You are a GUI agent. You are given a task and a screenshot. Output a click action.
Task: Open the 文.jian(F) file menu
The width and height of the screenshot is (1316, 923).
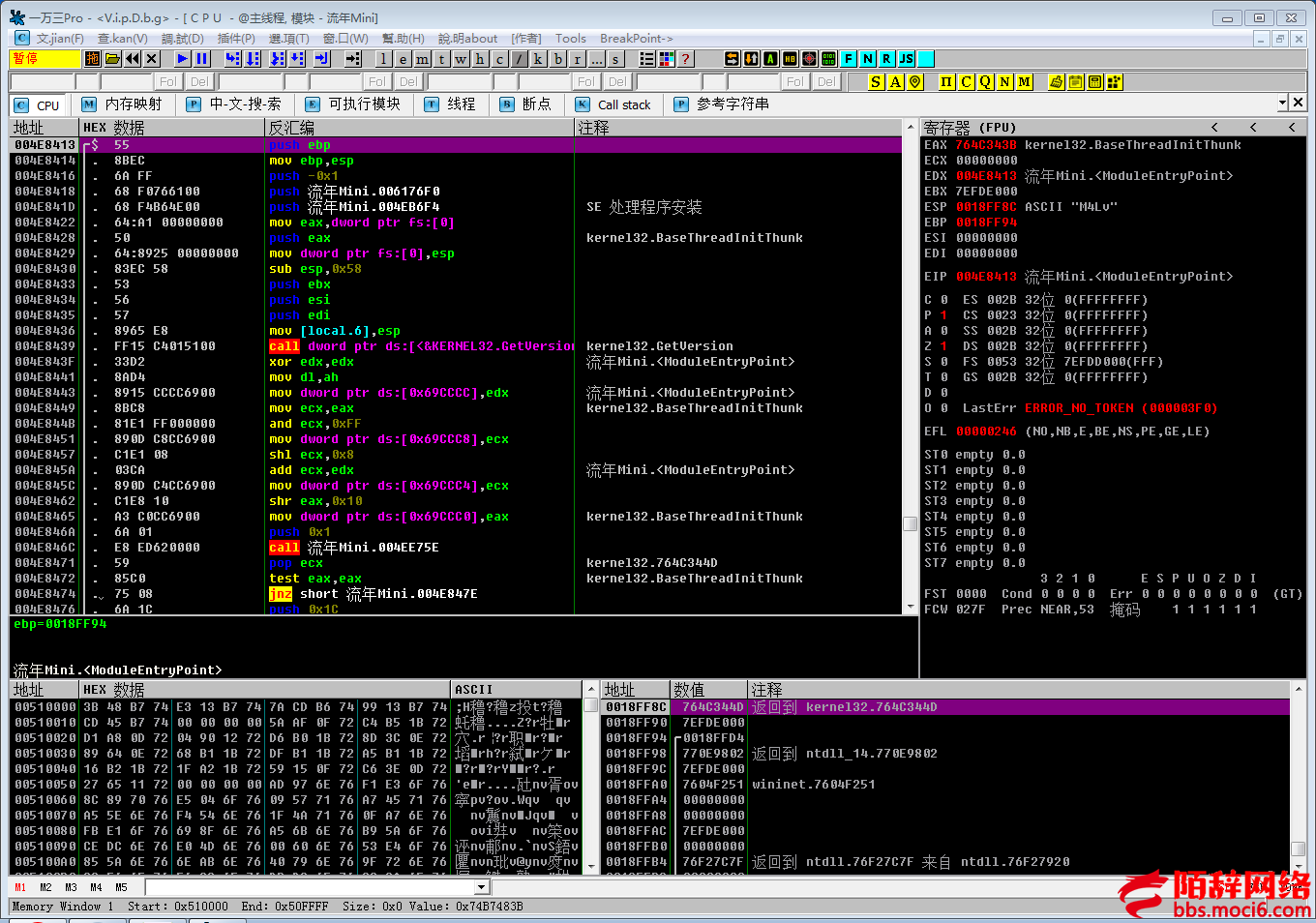pyautogui.click(x=60, y=38)
